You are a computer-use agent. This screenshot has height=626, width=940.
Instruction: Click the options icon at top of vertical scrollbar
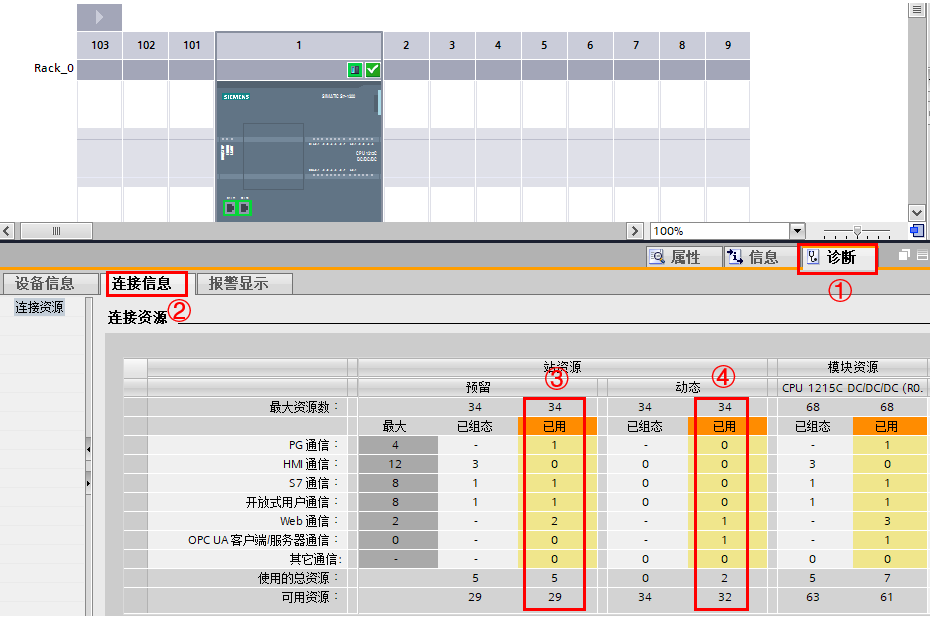917,10
